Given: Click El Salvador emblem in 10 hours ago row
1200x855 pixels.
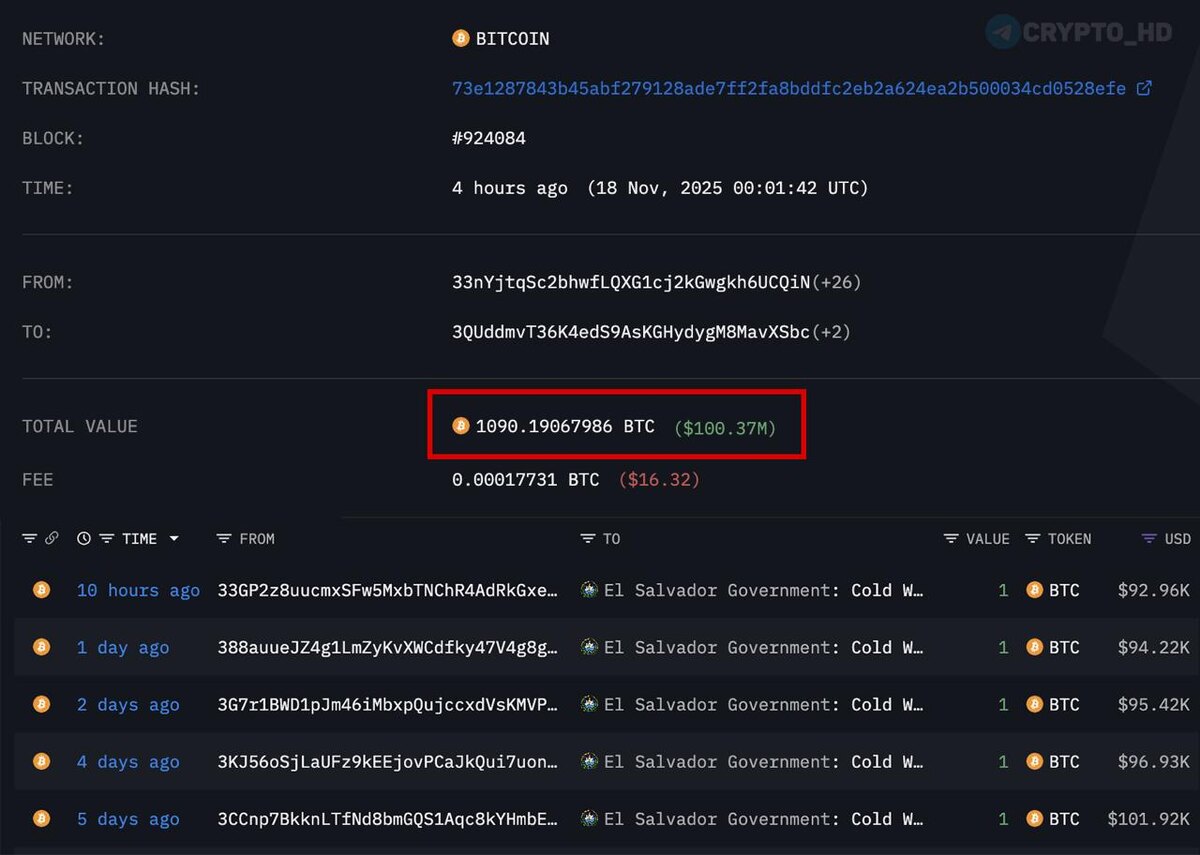Looking at the screenshot, I should click(589, 590).
